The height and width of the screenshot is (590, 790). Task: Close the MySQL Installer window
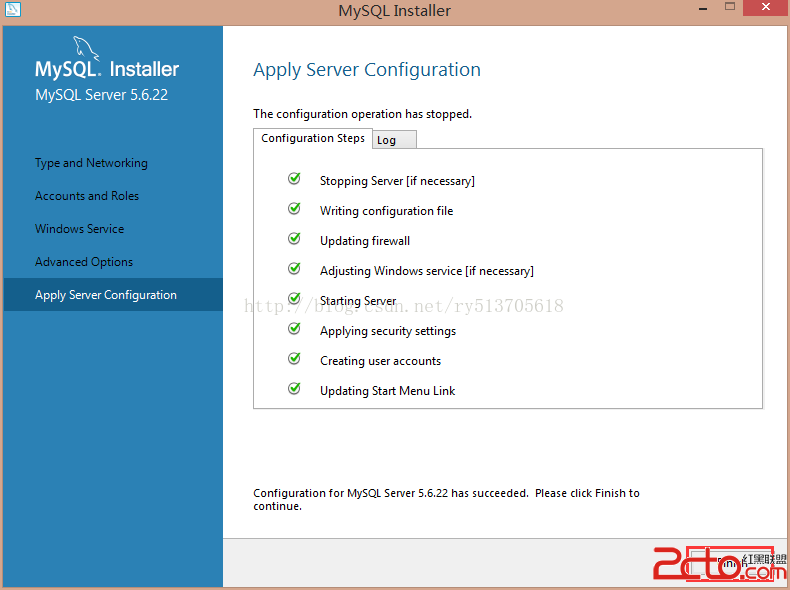tap(766, 7)
